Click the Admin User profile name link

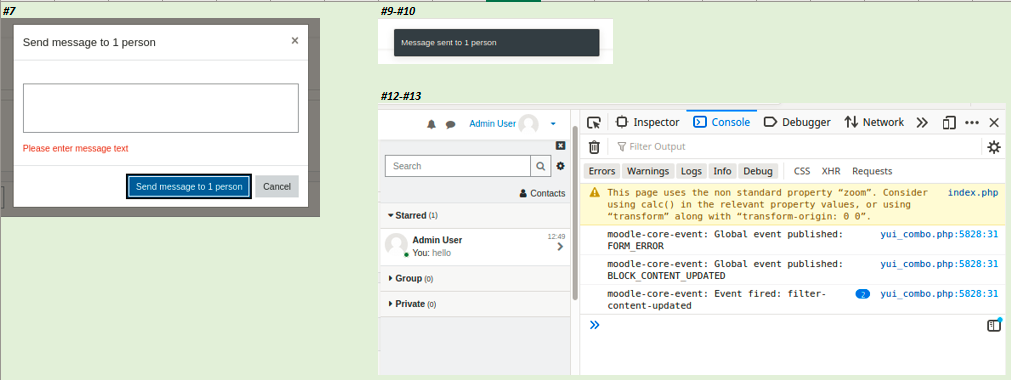point(493,124)
